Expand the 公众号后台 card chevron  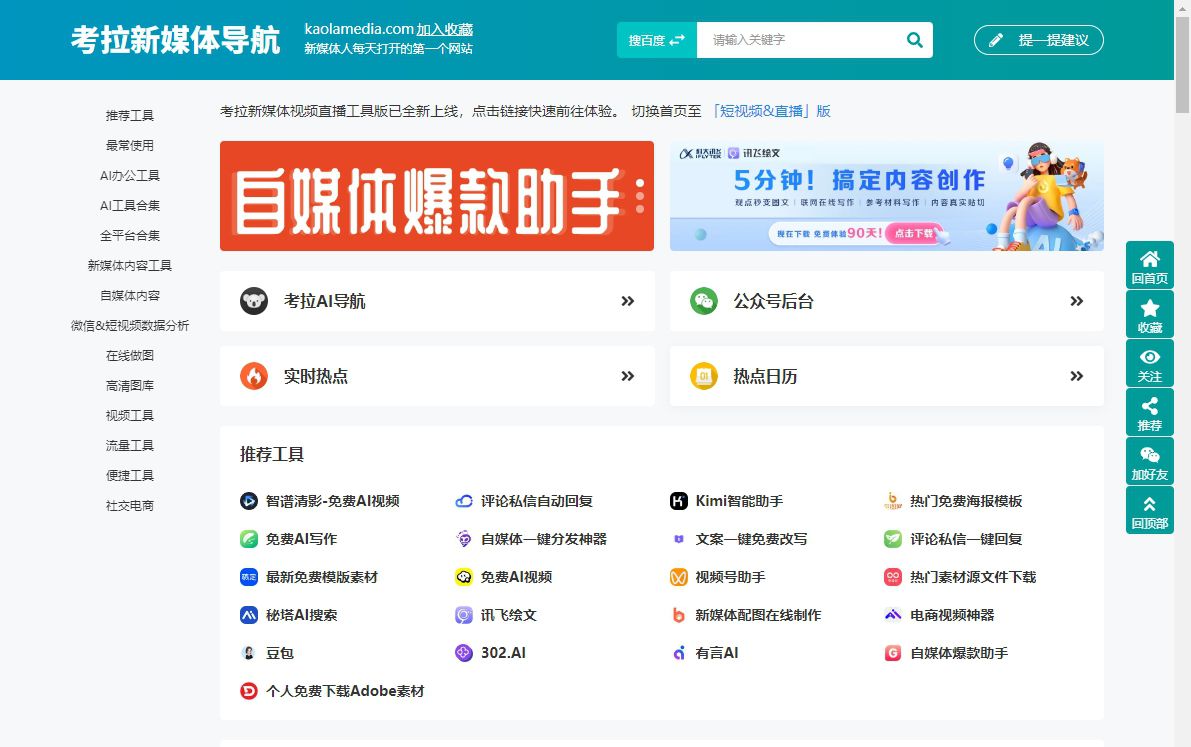[1076, 301]
